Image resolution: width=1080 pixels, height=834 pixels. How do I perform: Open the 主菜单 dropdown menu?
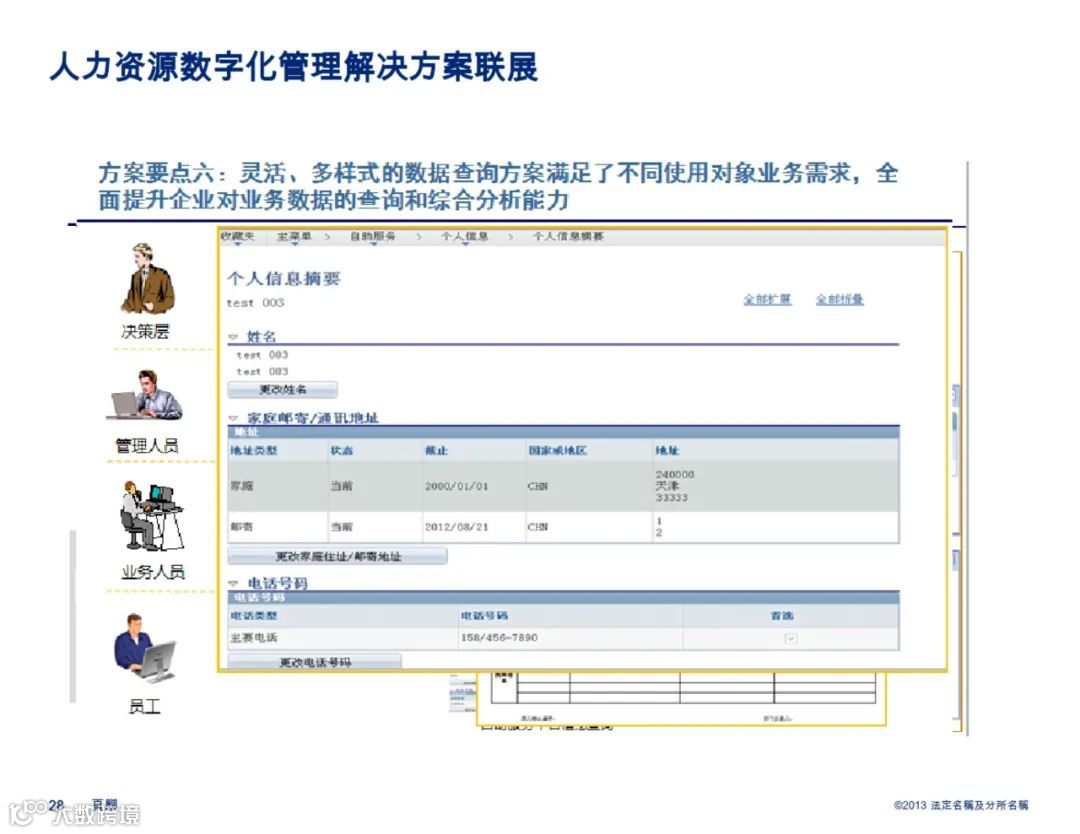click(294, 237)
